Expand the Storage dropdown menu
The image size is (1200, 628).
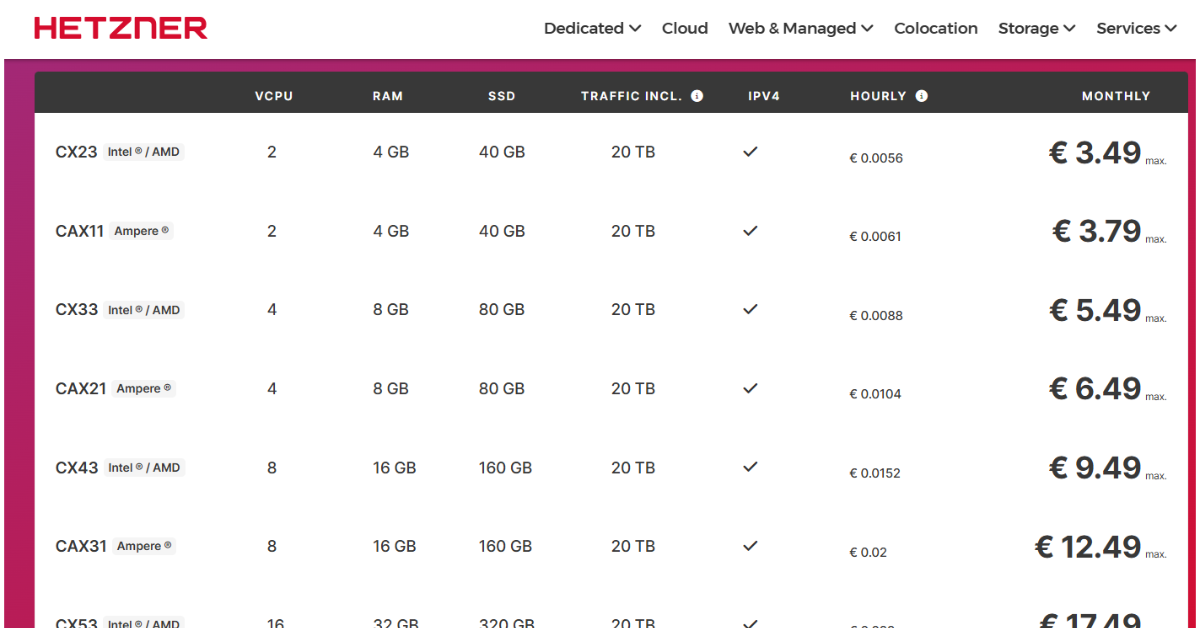coord(1037,28)
